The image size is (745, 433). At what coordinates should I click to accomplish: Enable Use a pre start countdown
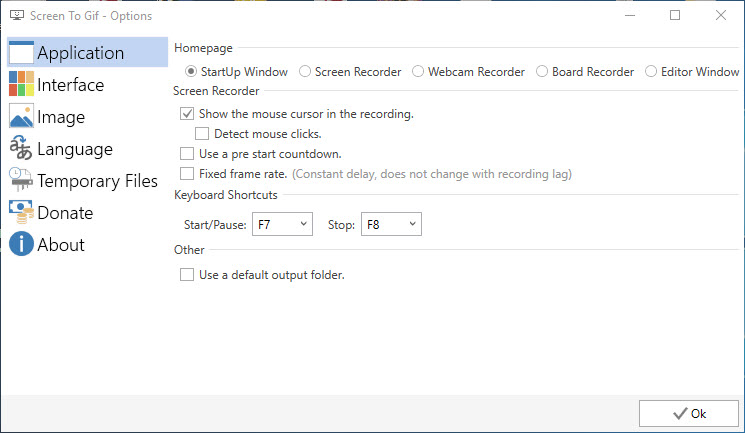pyautogui.click(x=187, y=154)
